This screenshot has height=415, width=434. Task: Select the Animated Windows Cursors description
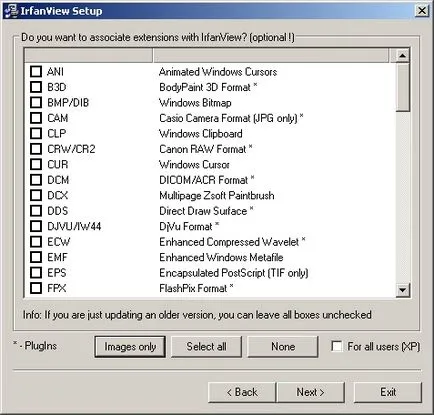pyautogui.click(x=218, y=72)
